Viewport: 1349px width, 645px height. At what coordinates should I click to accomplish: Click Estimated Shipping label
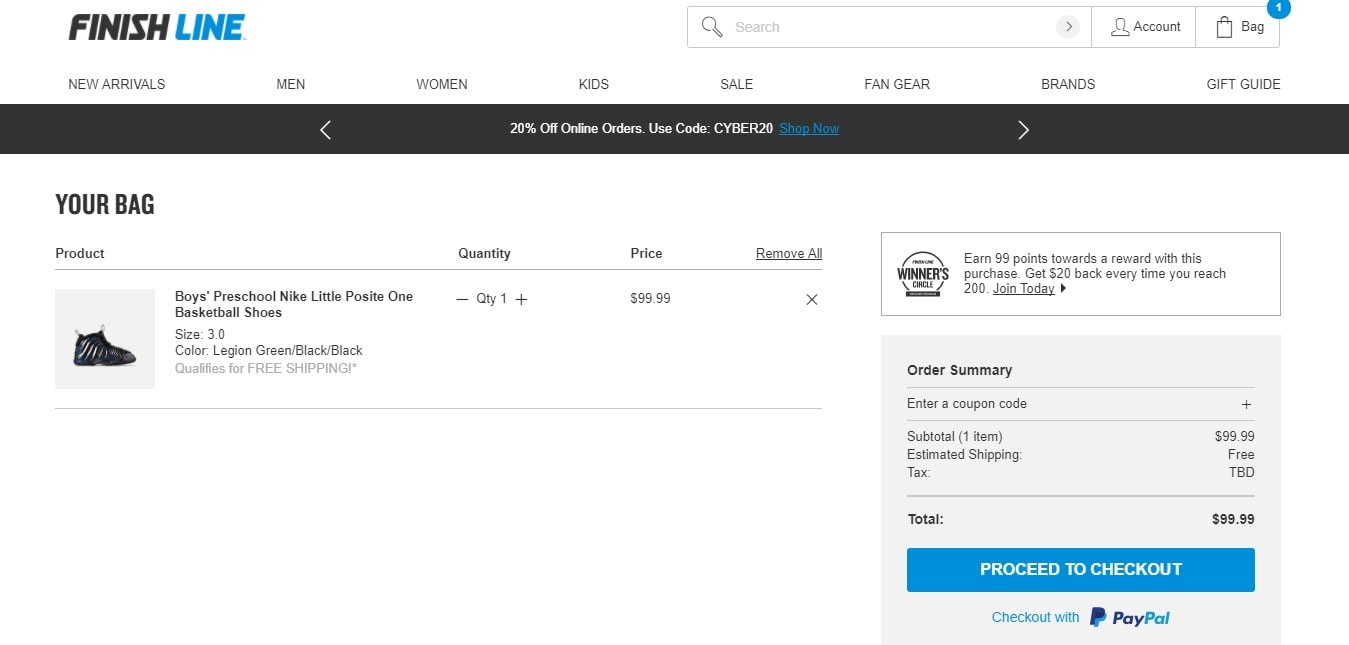point(965,454)
